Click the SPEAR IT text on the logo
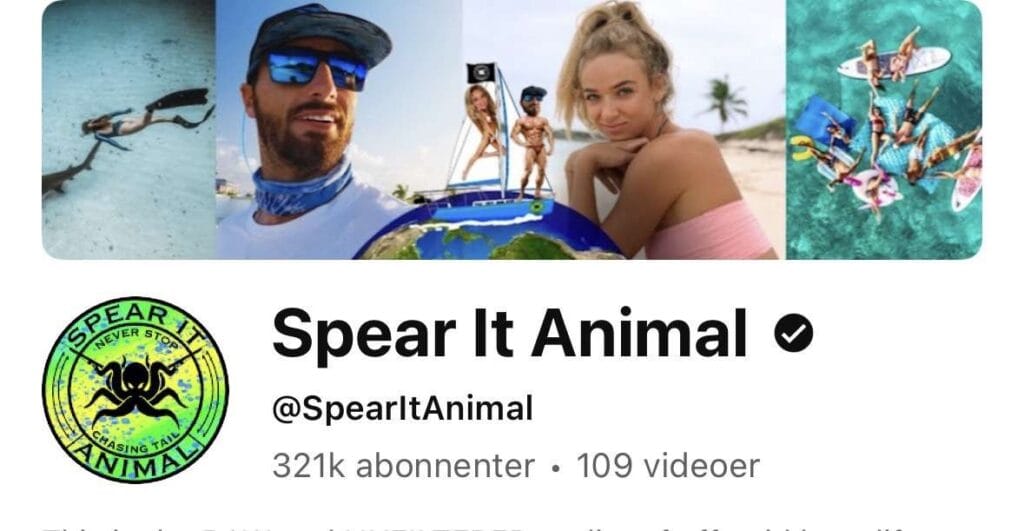 tap(134, 323)
